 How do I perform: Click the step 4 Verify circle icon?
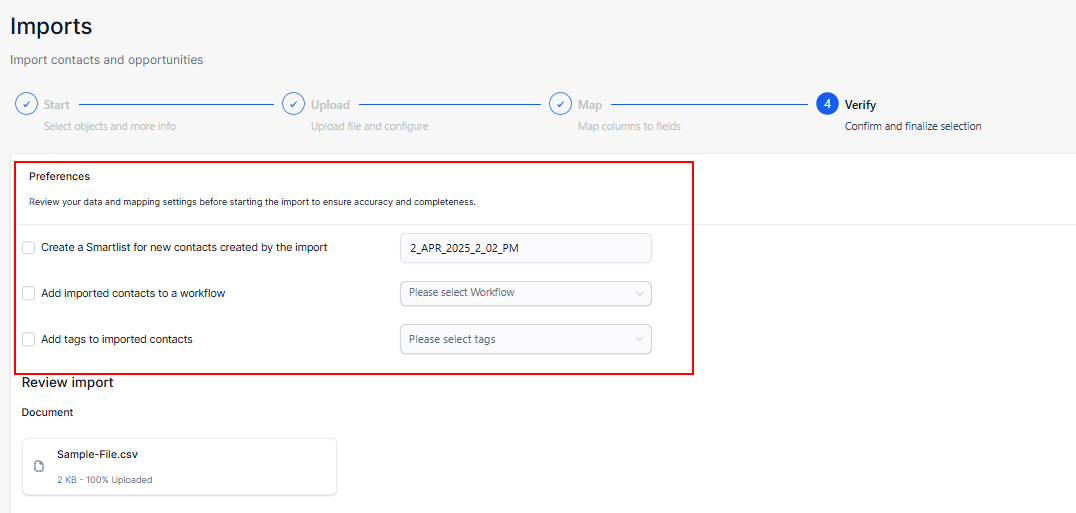click(x=828, y=105)
